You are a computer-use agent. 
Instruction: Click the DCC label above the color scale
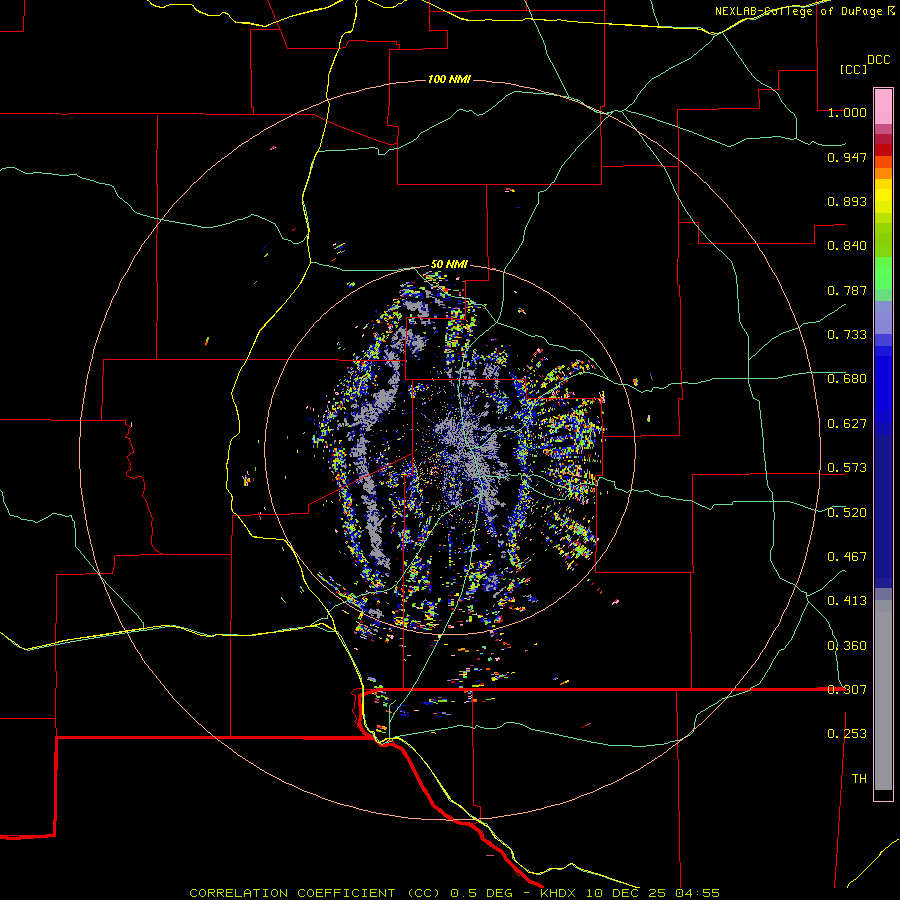pyautogui.click(x=878, y=60)
